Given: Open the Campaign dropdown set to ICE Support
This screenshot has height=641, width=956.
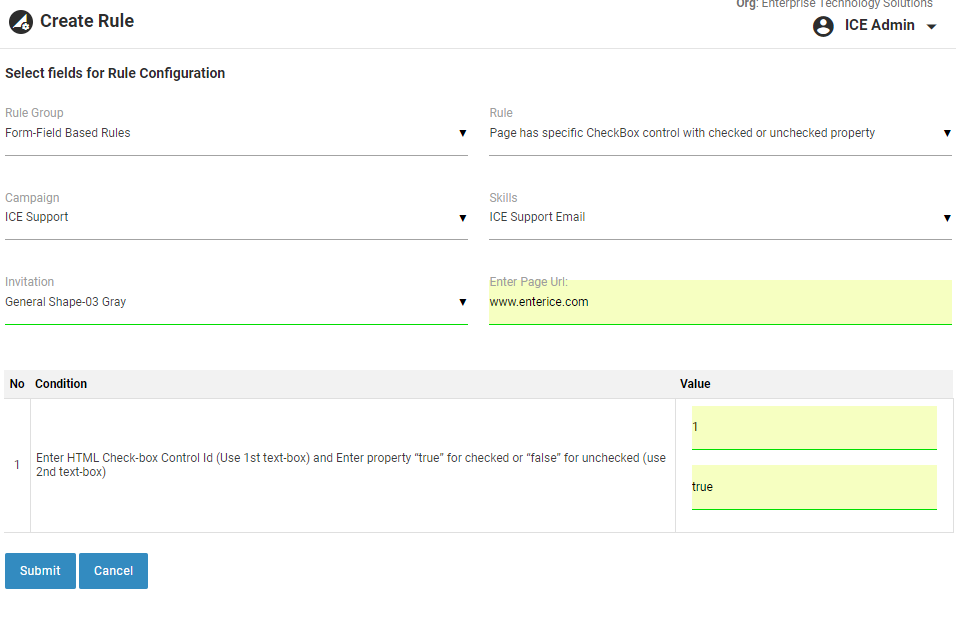Looking at the screenshot, I should point(236,217).
